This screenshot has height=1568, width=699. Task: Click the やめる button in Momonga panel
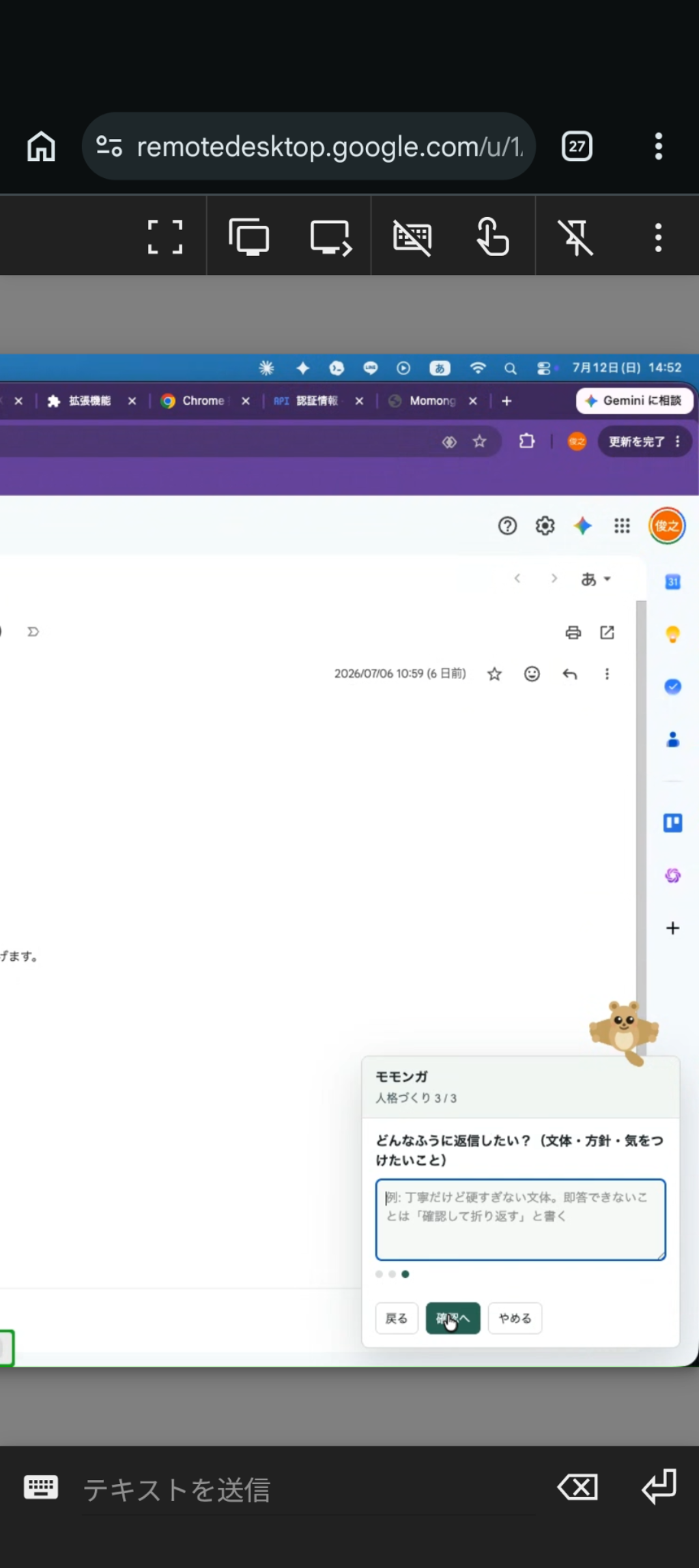coord(515,1318)
